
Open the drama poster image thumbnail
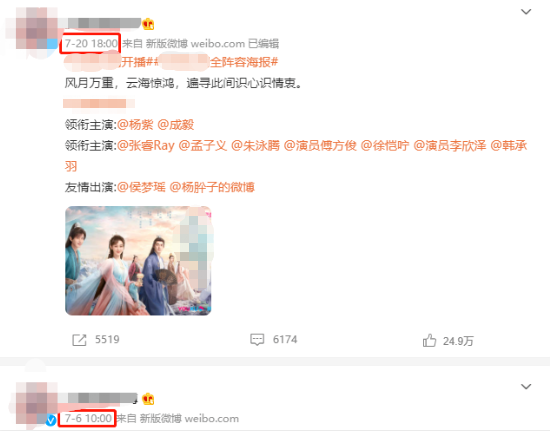[138, 261]
